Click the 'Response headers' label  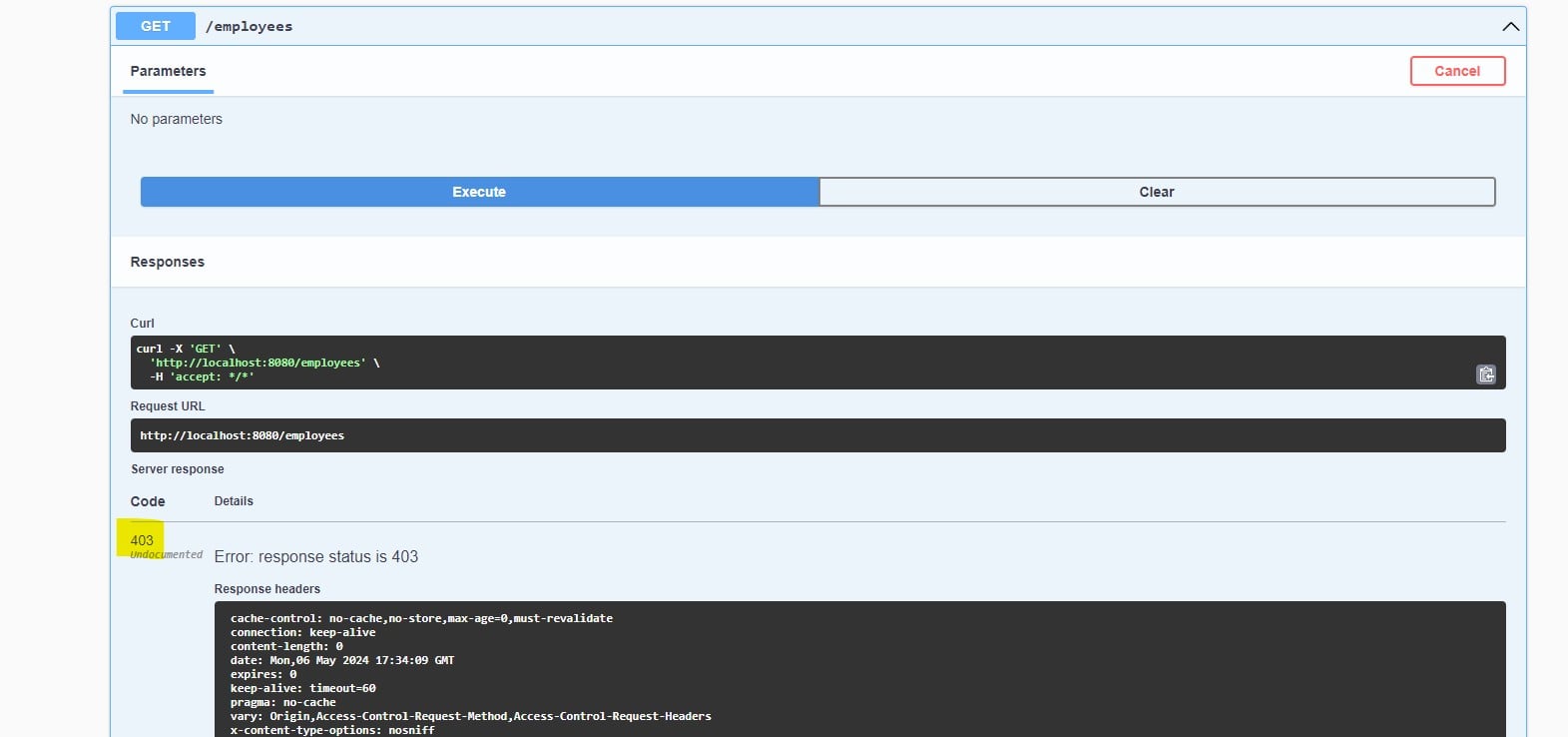click(267, 589)
